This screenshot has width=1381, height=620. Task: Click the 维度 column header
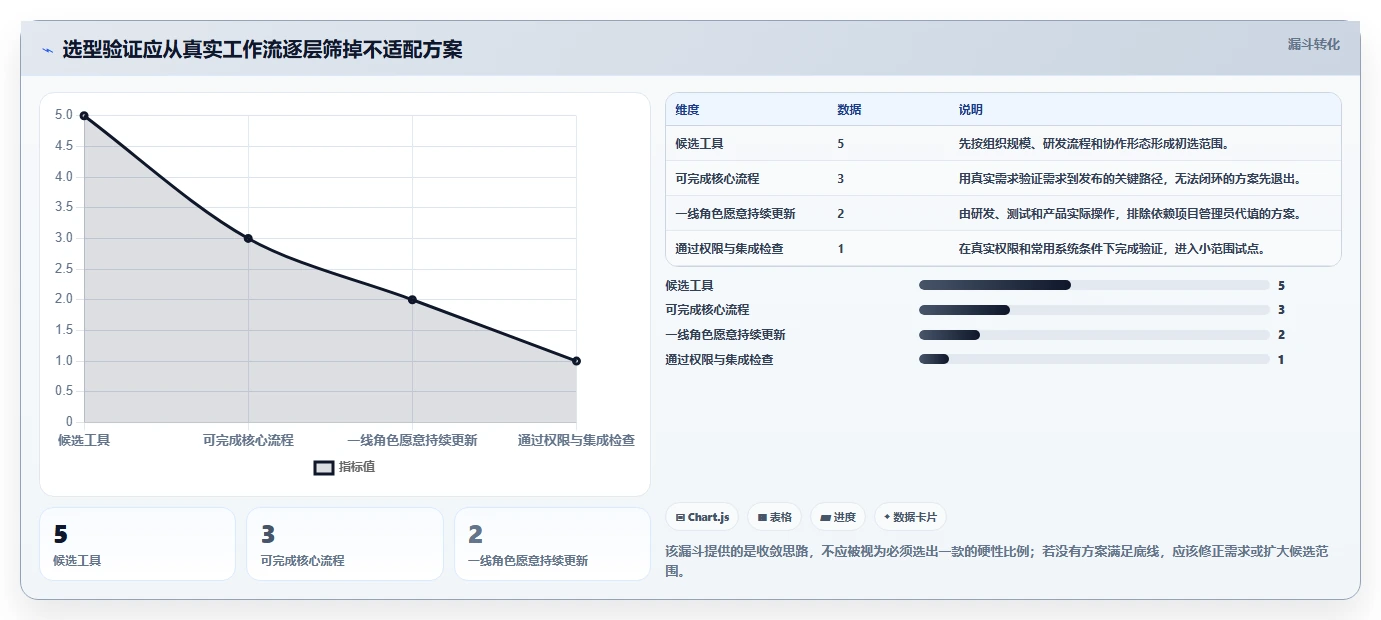coord(687,110)
